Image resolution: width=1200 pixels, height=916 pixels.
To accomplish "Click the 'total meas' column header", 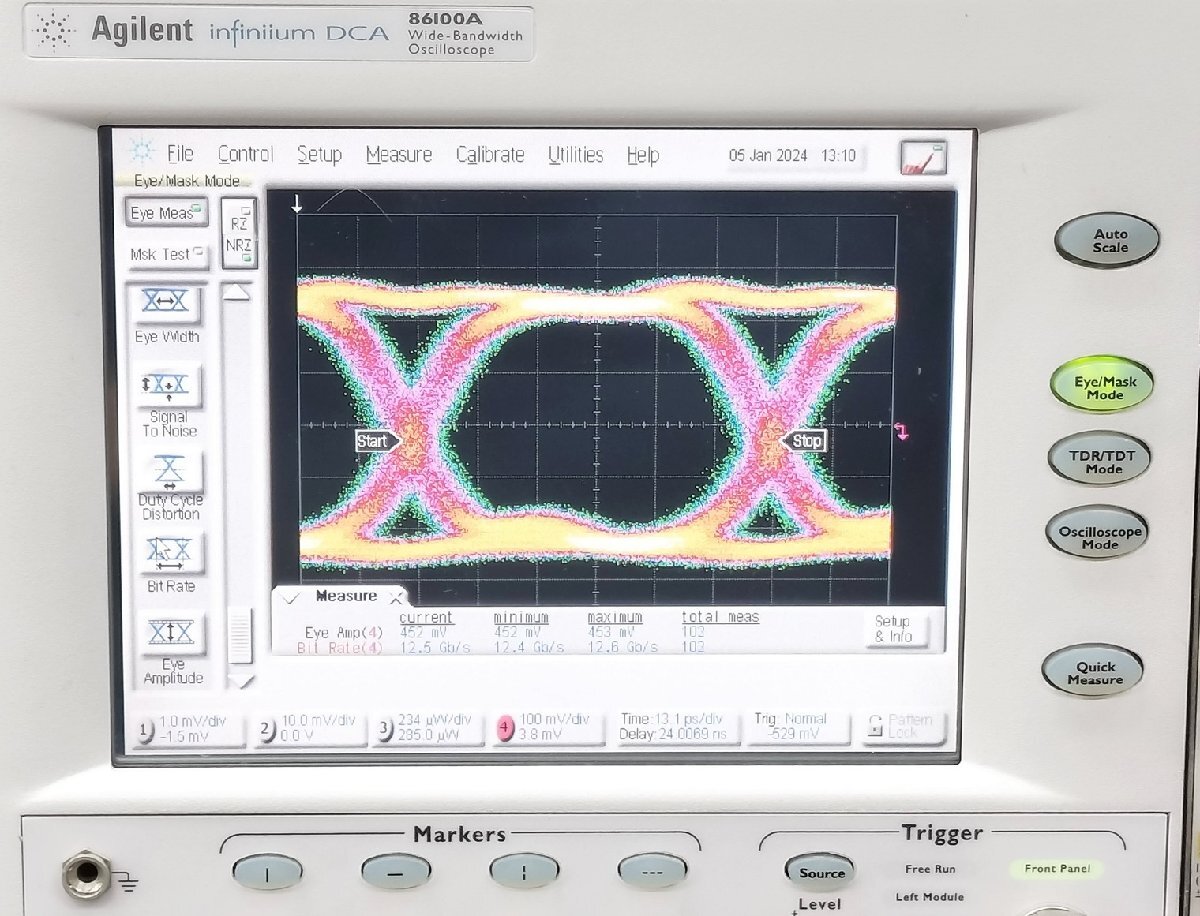I will (x=720, y=618).
